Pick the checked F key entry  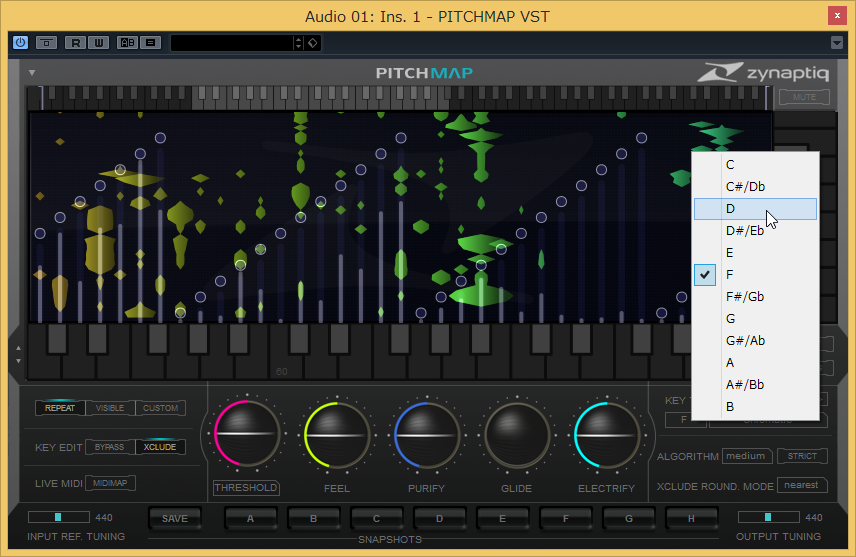coord(756,275)
